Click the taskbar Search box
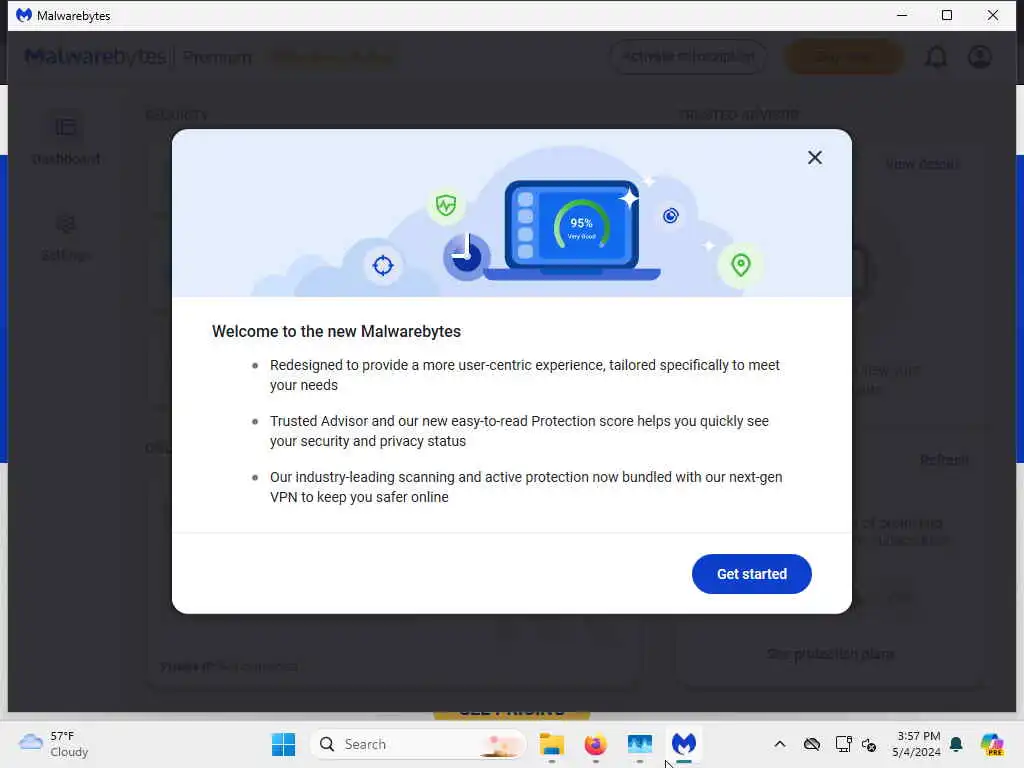 click(418, 744)
